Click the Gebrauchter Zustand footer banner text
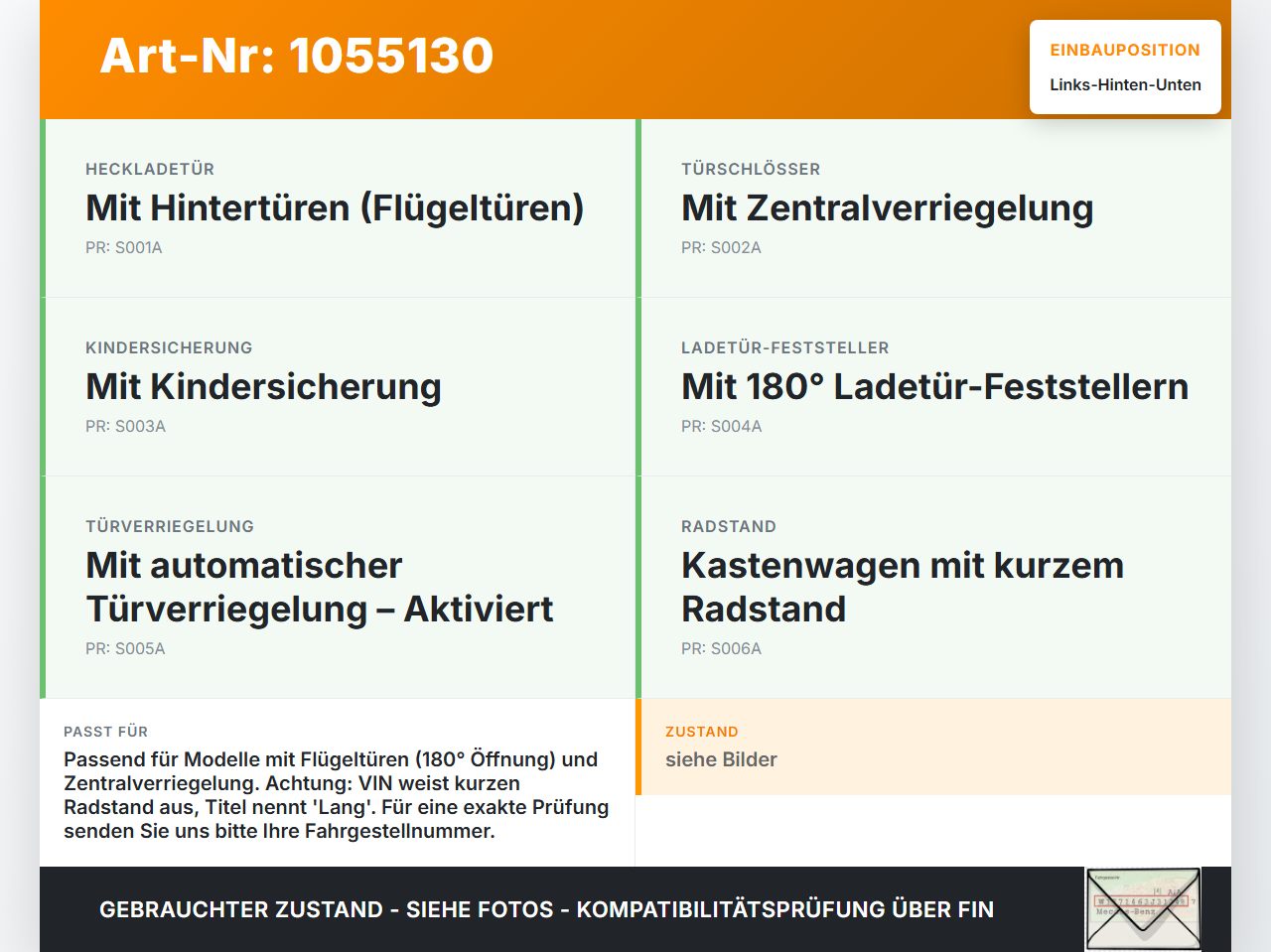 pos(546,909)
